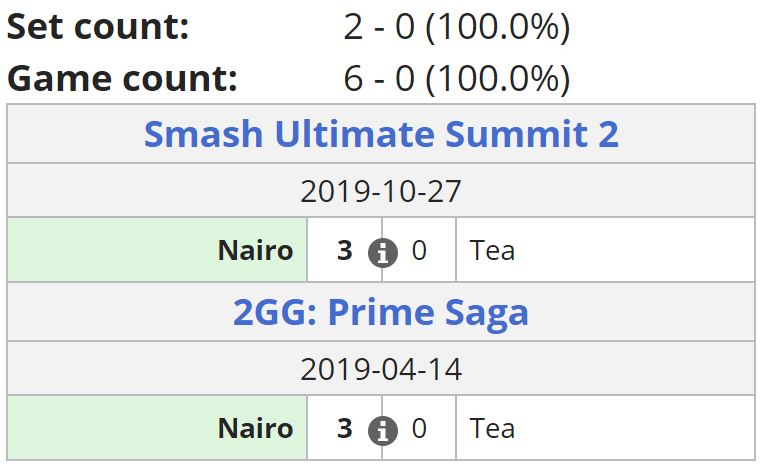
Task: Click the game count value 6 - 0 (100.0%)
Action: pos(456,77)
